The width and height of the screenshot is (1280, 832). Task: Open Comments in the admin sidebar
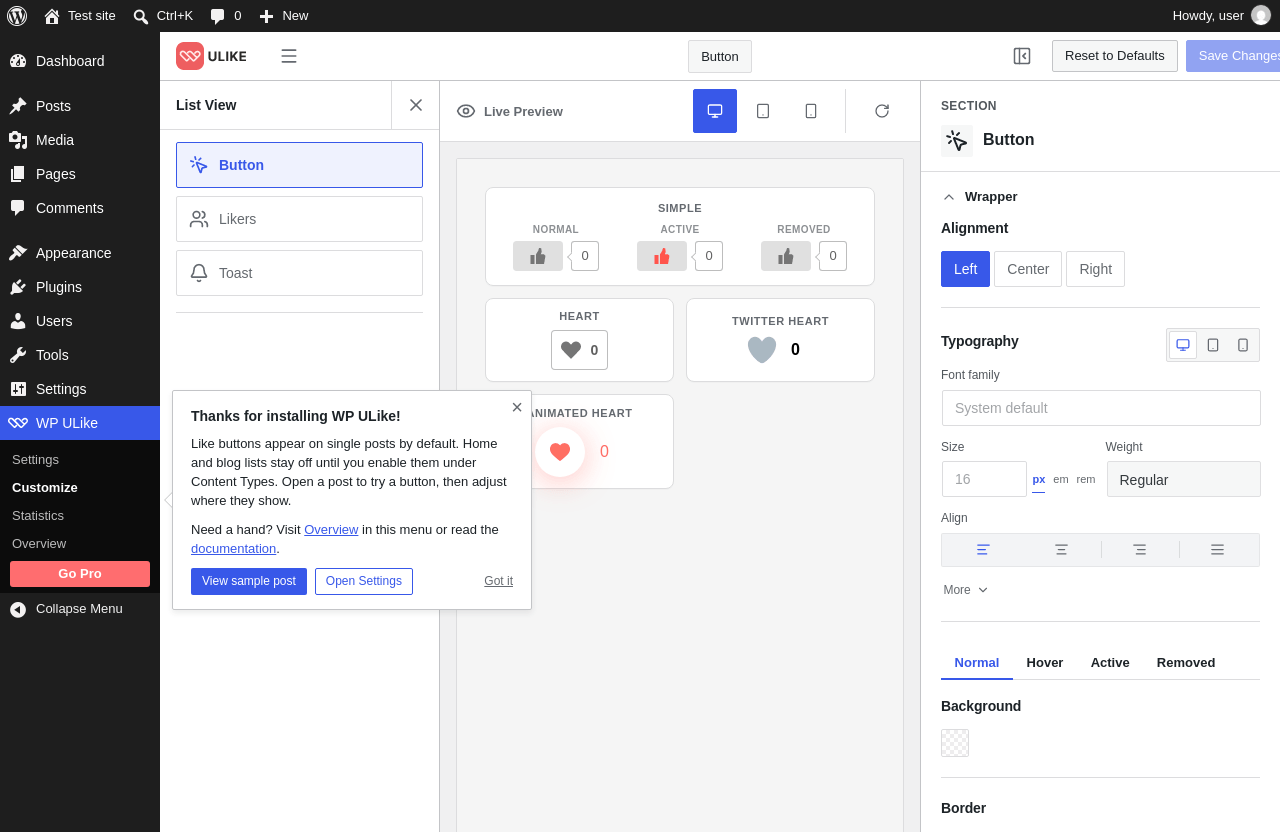click(x=80, y=208)
